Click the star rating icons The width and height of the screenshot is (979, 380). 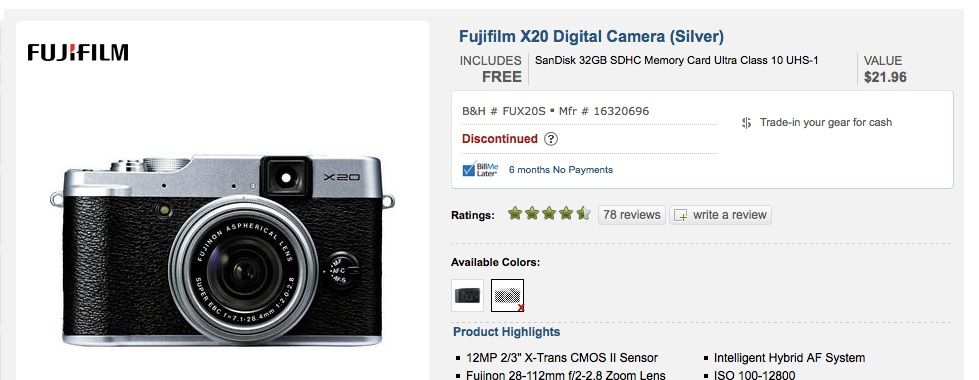pyautogui.click(x=549, y=214)
